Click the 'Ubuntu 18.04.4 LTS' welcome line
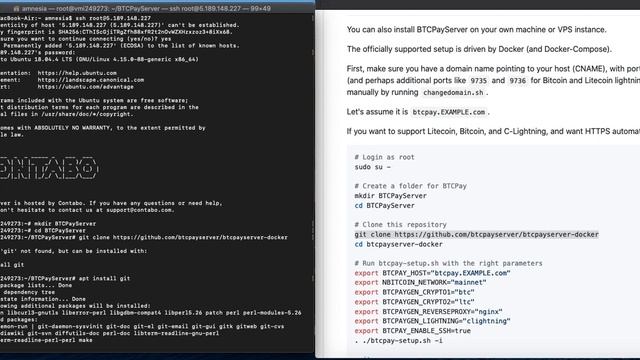 coord(99,60)
